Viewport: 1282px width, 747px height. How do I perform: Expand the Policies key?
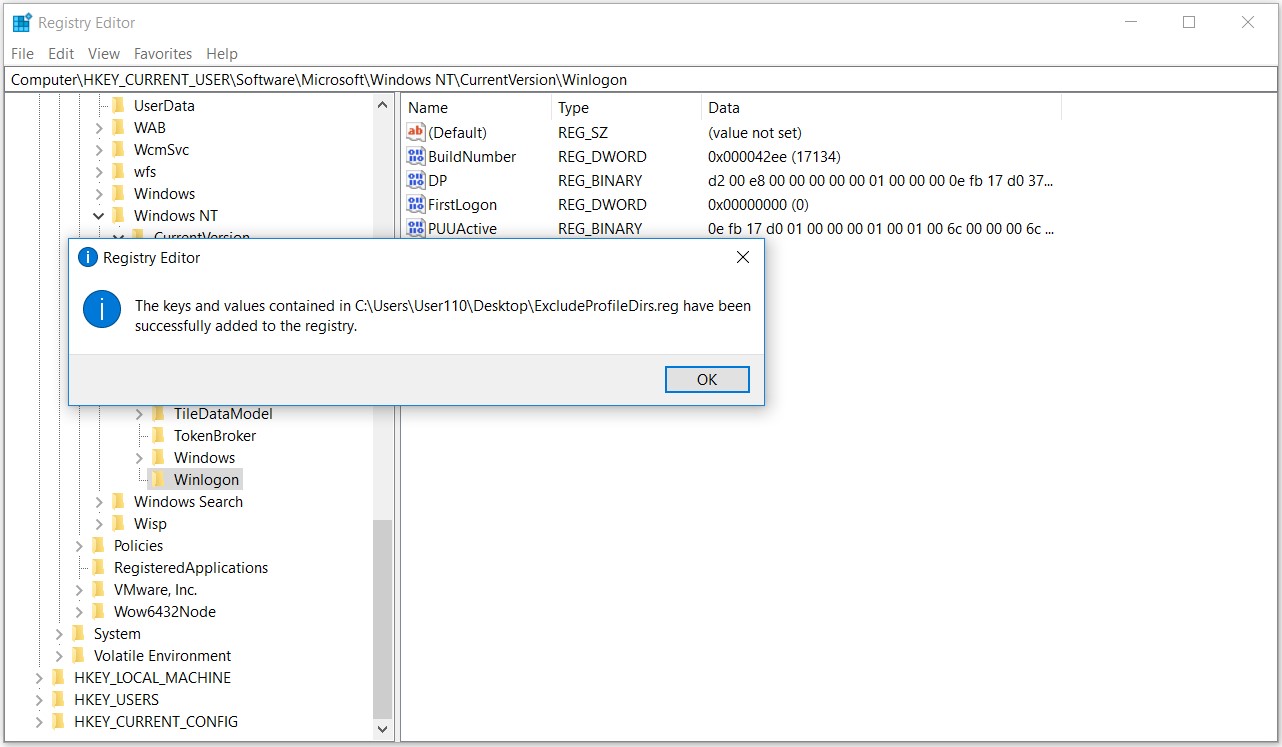coord(79,546)
